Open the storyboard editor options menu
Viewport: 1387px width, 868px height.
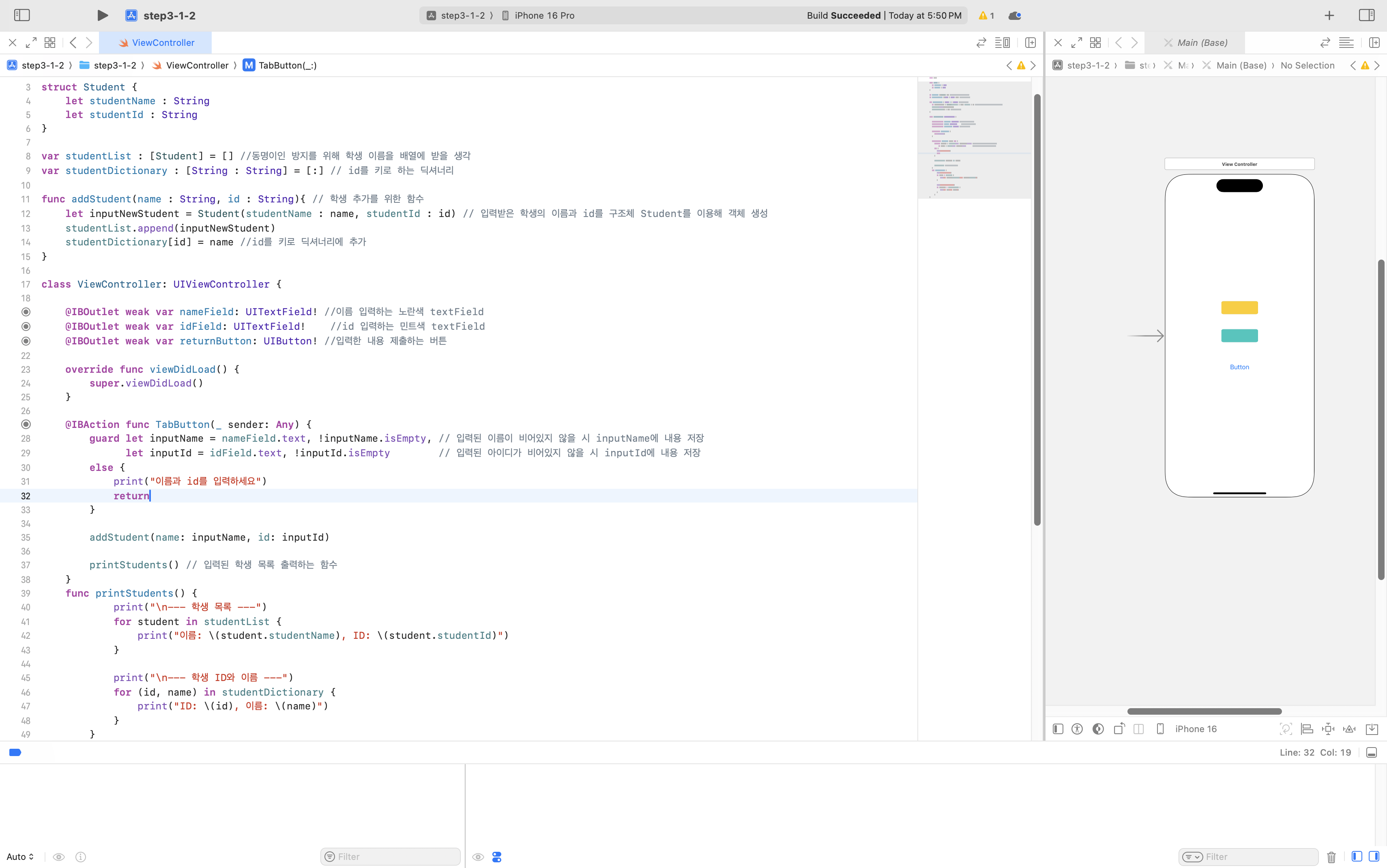(x=1346, y=43)
